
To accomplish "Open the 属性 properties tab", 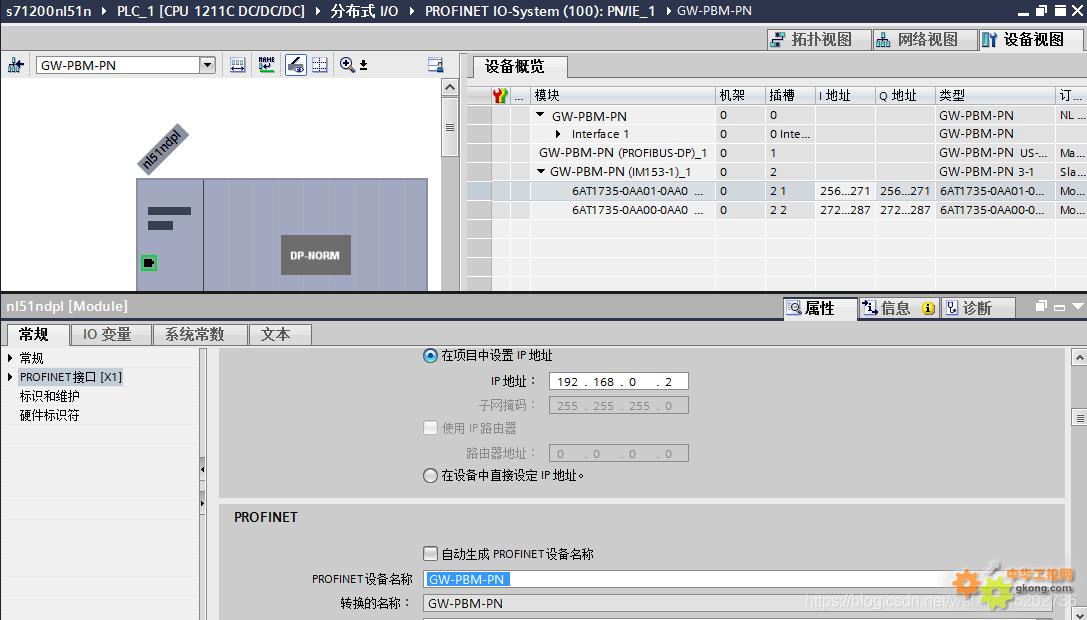I will [819, 308].
